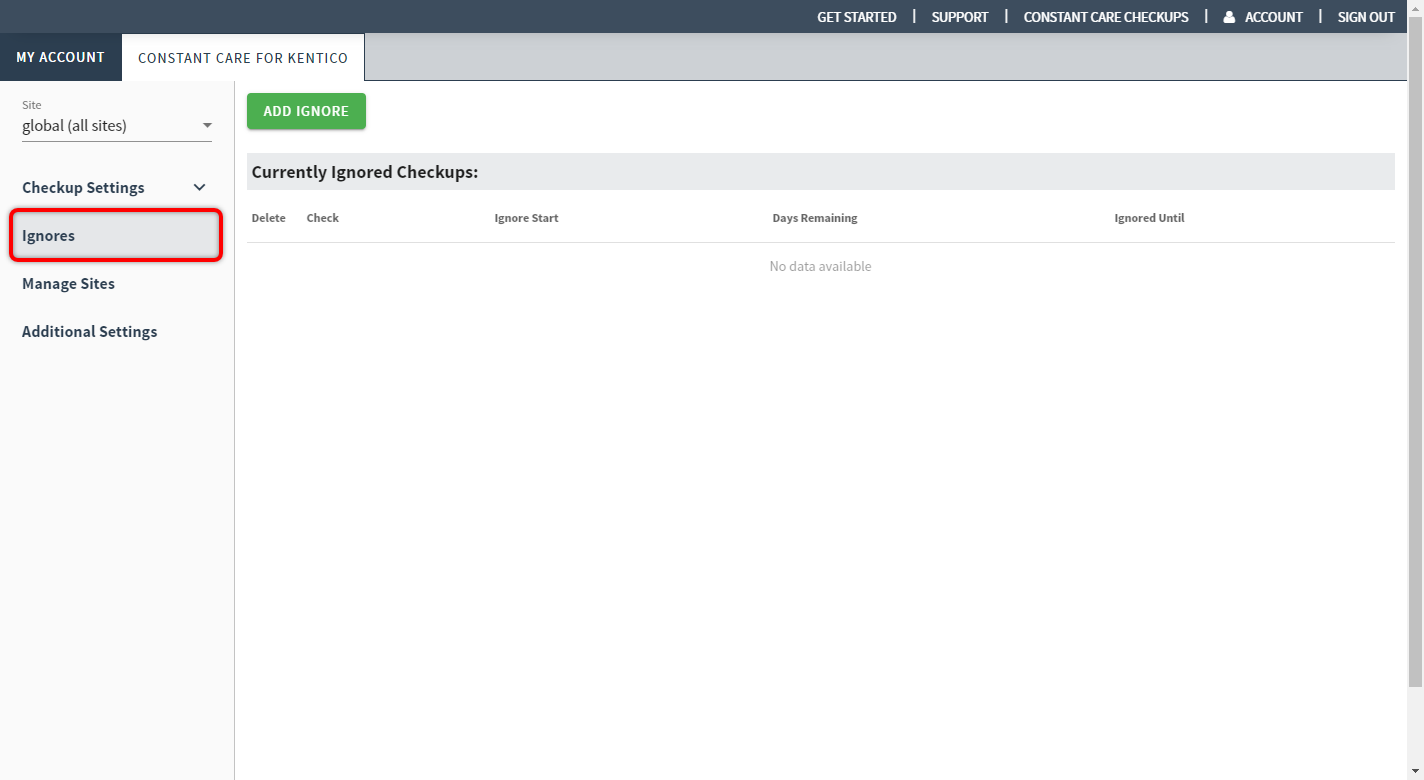The height and width of the screenshot is (780, 1424).
Task: Switch to the MY ACCOUNT tab
Action: click(x=60, y=57)
